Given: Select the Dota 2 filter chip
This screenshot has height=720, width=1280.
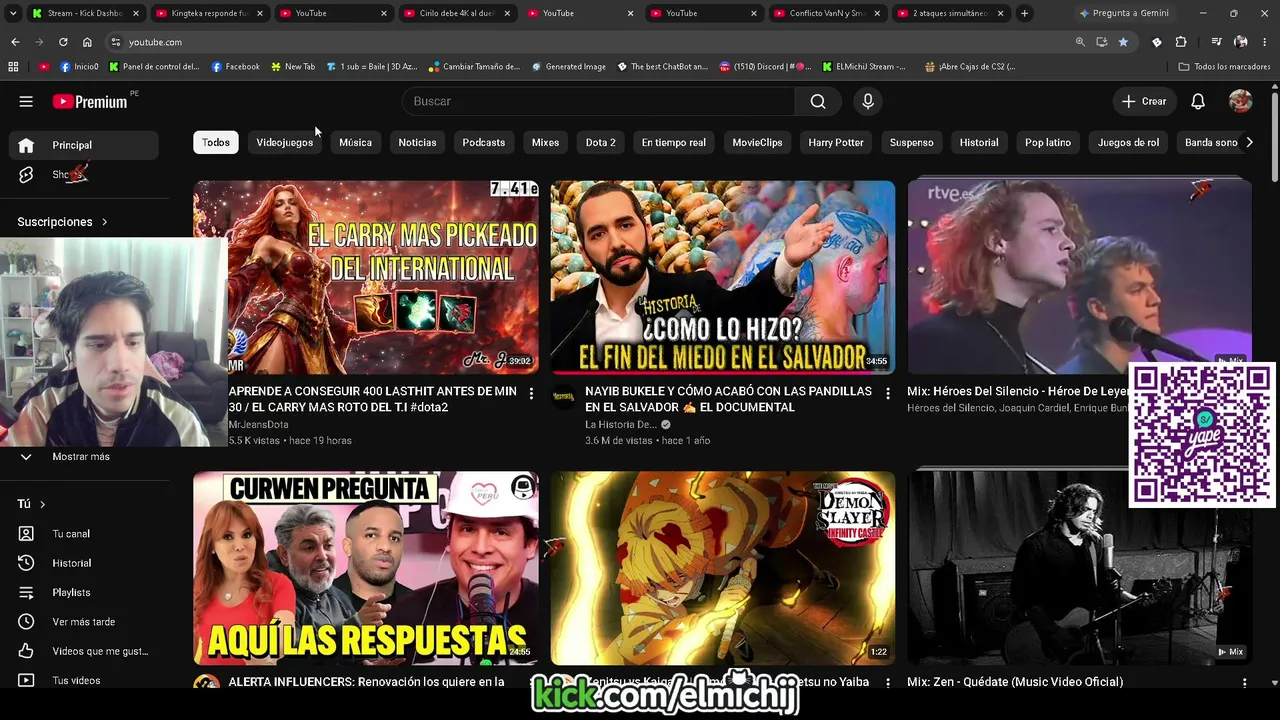Looking at the screenshot, I should coord(601,142).
